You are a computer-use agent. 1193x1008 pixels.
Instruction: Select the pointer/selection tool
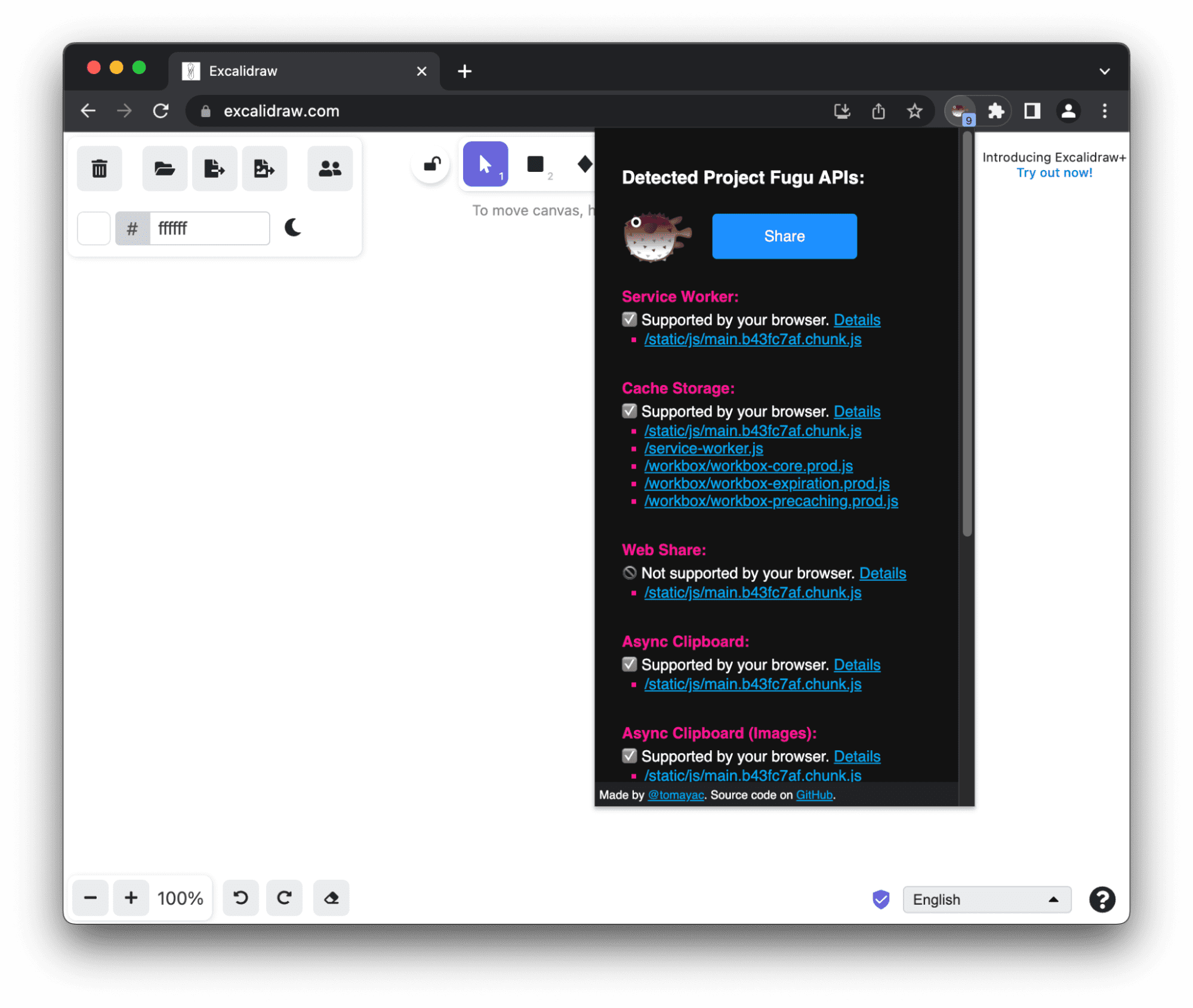click(x=485, y=164)
